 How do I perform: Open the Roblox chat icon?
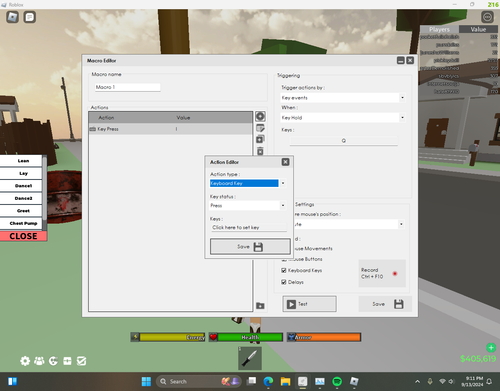click(x=30, y=17)
